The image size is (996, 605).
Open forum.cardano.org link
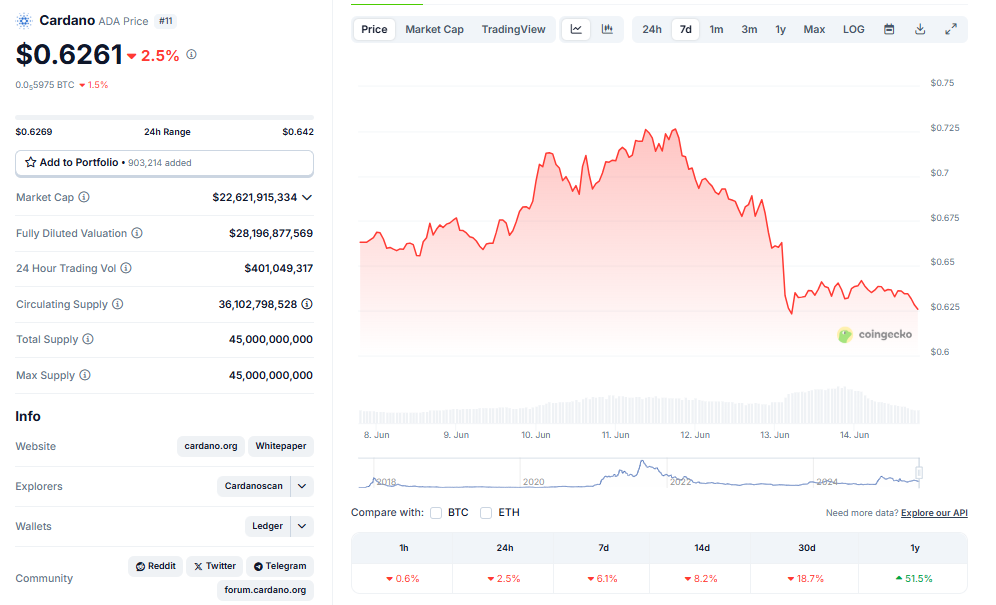pos(265,590)
